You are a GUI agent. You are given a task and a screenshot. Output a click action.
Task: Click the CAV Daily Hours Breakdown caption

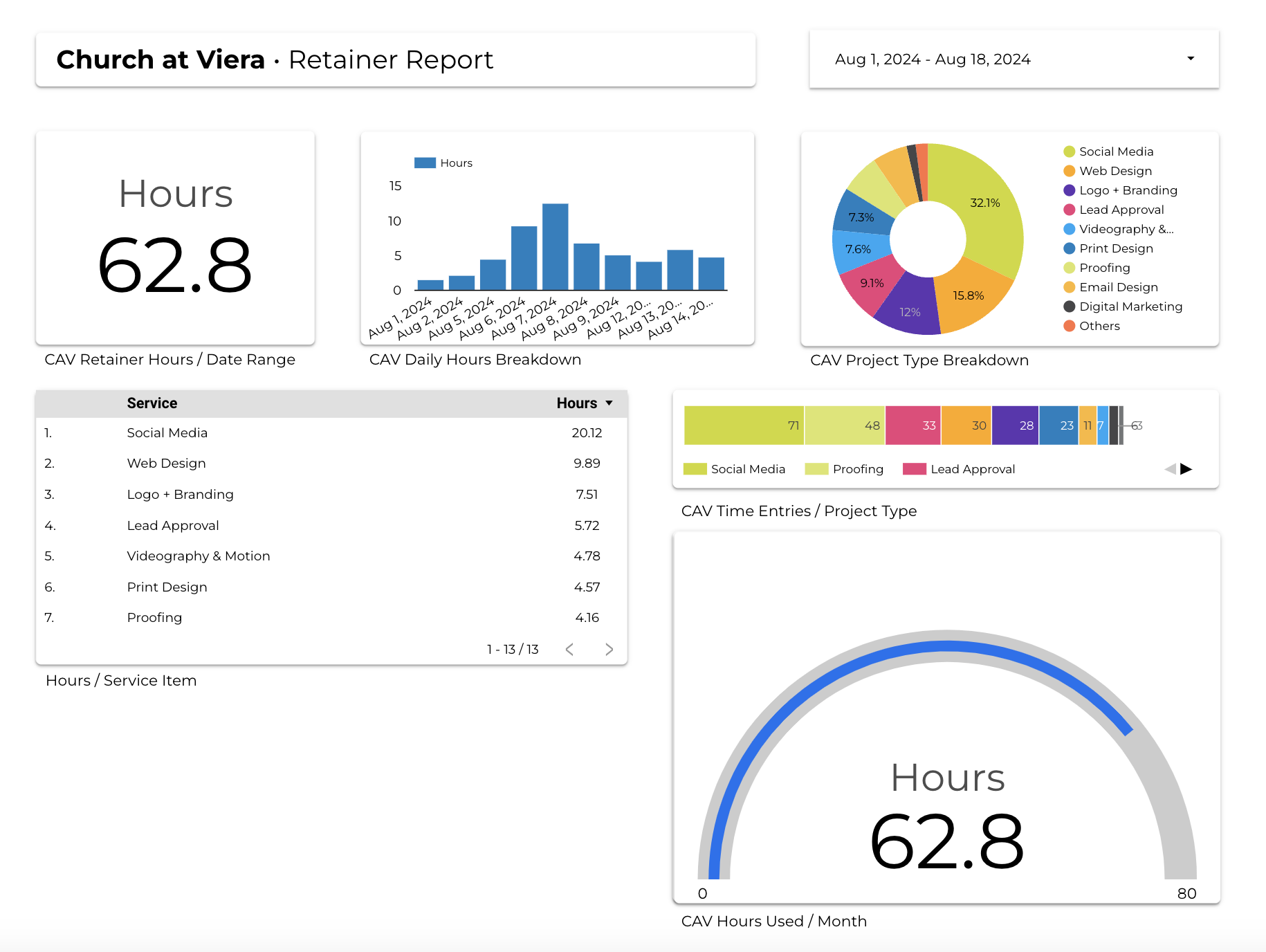475,360
